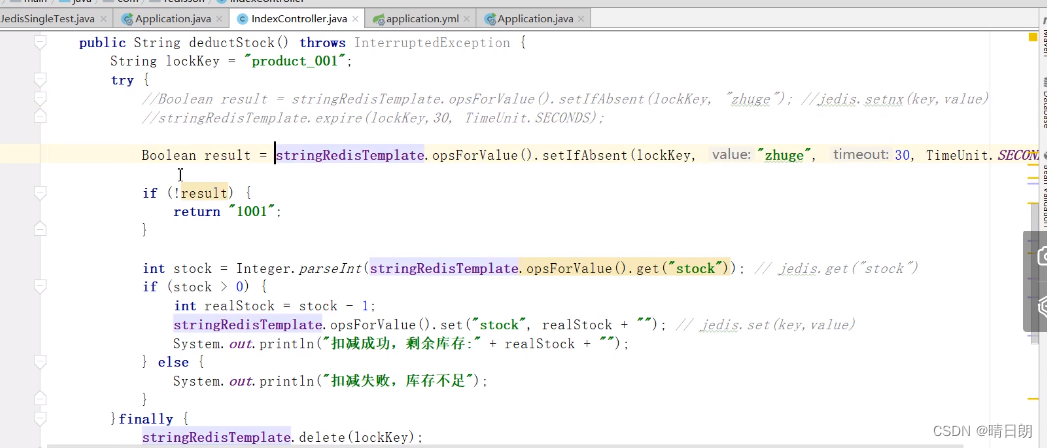The image size is (1047, 448).
Task: Fold marker at closing brace after return "1001"
Action: click(x=39, y=229)
